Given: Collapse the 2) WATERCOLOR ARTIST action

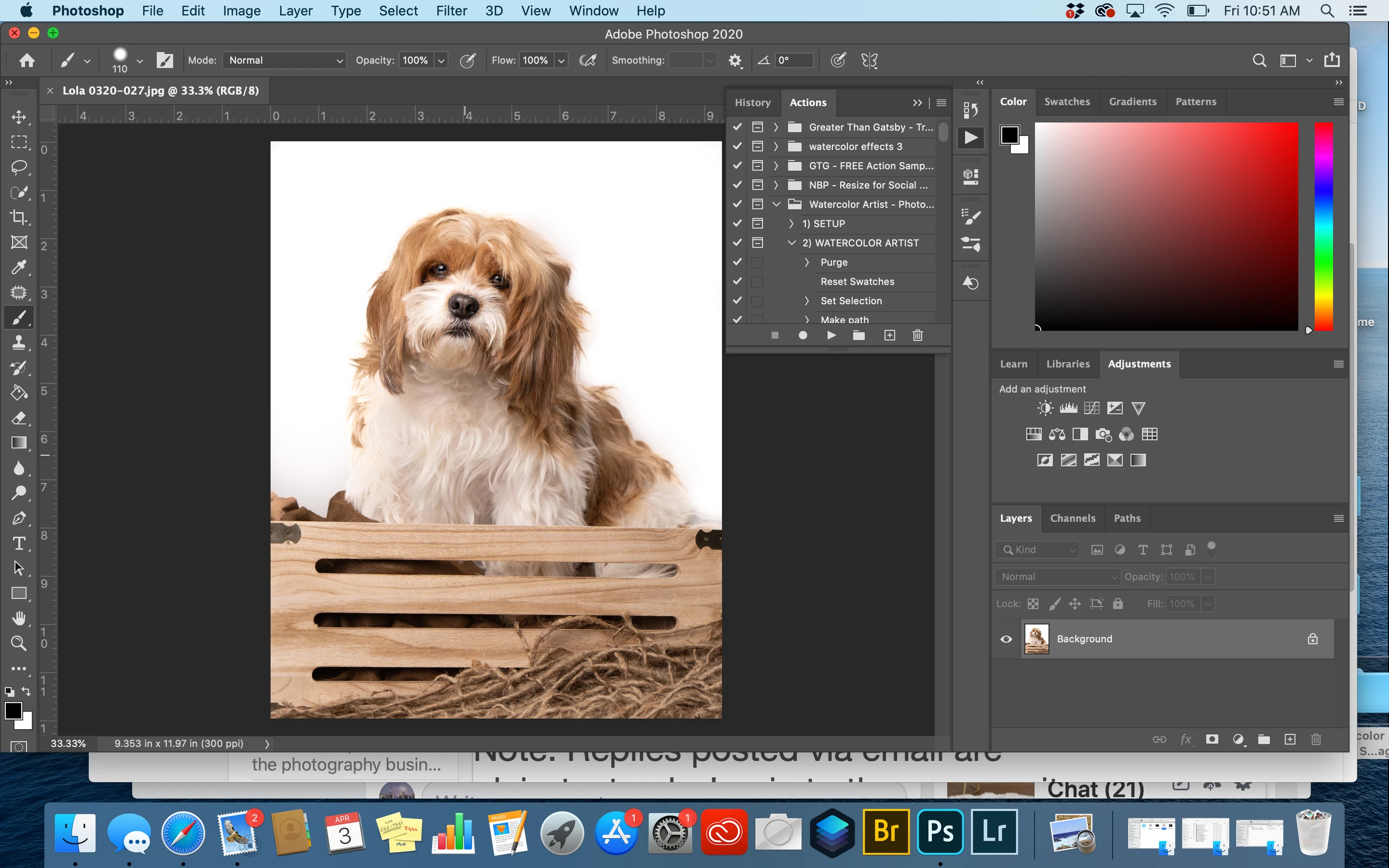Looking at the screenshot, I should pyautogui.click(x=791, y=243).
